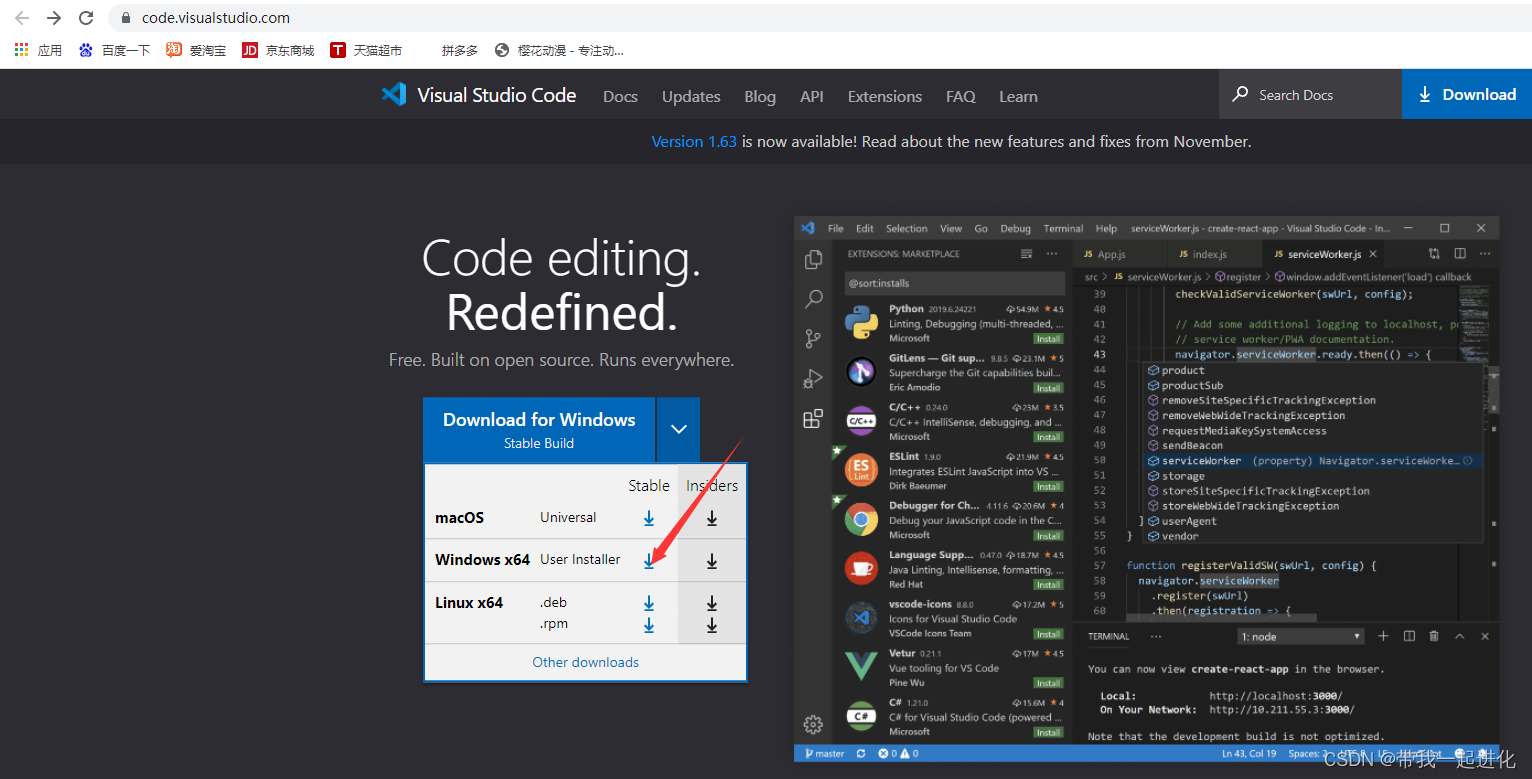Open the Extensions nav item
The image size is (1532, 779).
(x=885, y=96)
